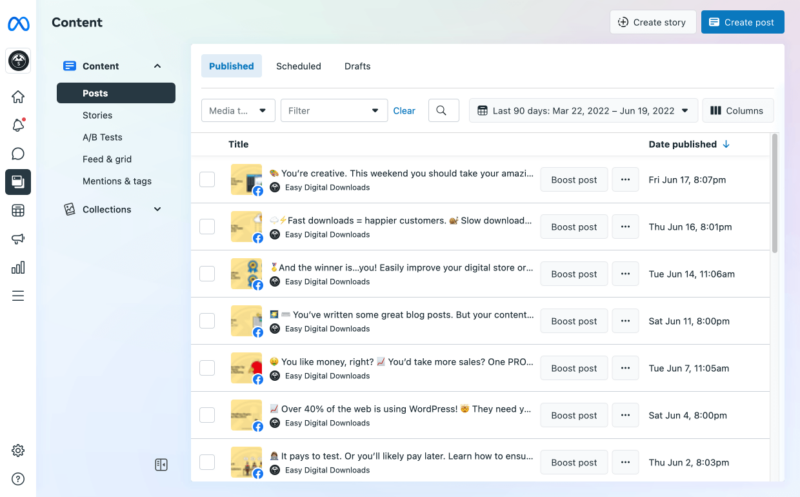Open Ads megaphone icon in sidebar
The height and width of the screenshot is (497, 800).
click(x=18, y=239)
